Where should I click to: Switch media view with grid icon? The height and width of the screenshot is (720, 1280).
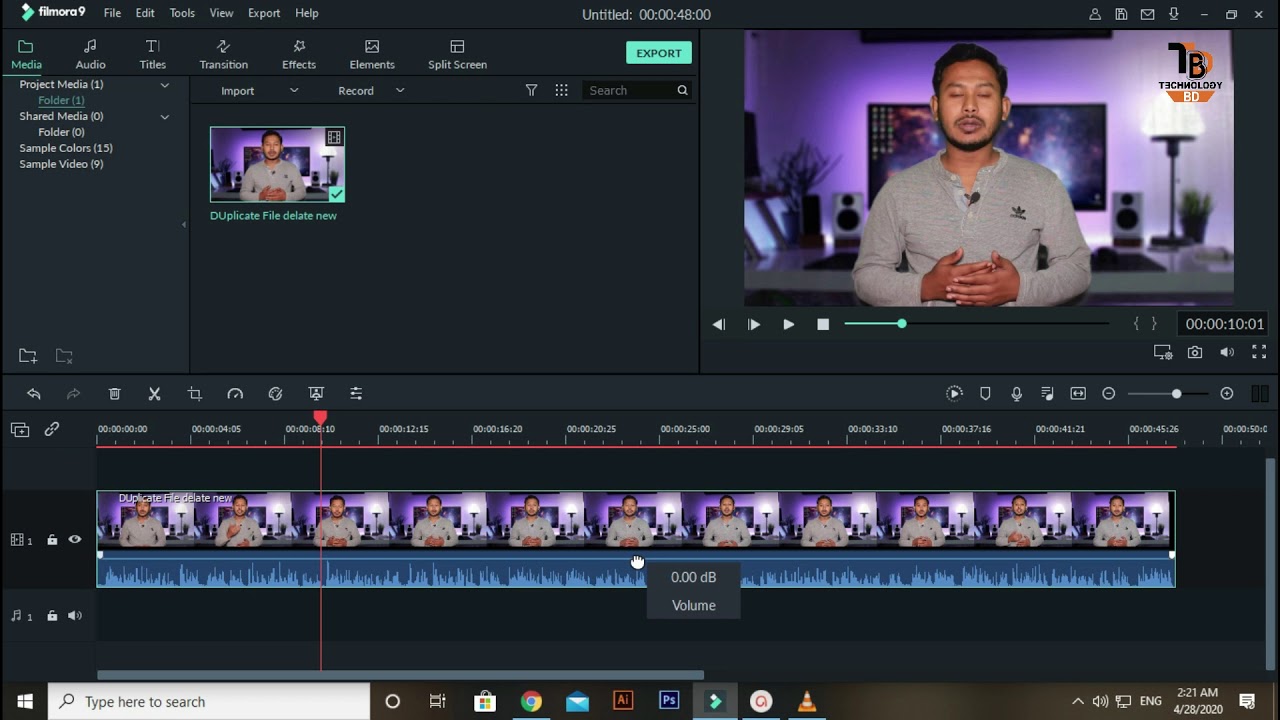(x=562, y=90)
